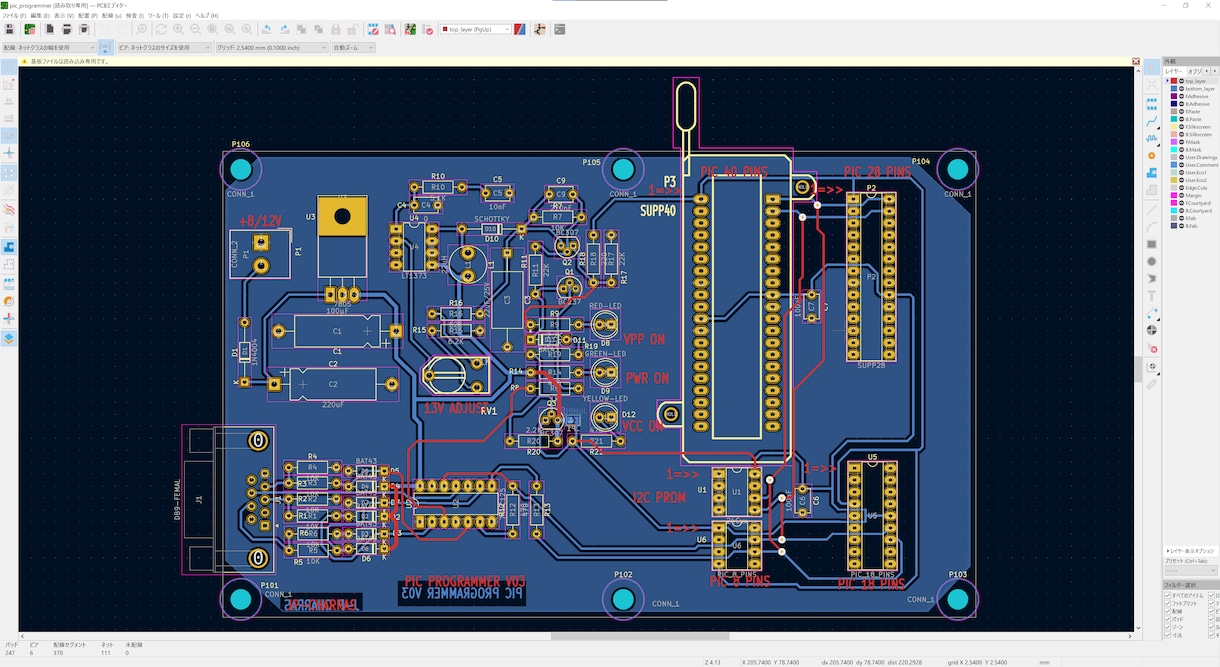Click the Print icon in toolbar
Screen dimensions: 1220x667
(67, 29)
